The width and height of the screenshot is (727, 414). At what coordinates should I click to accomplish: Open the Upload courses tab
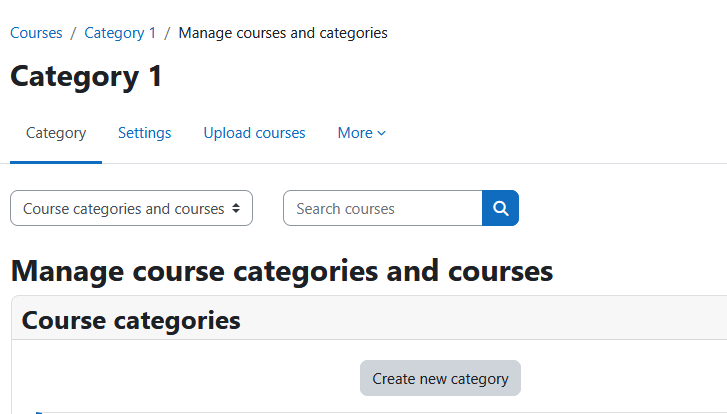(255, 133)
